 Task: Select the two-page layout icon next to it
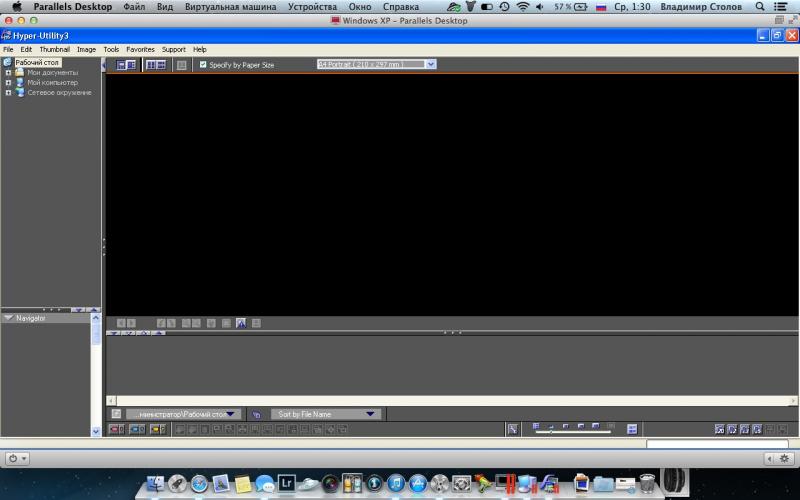pyautogui.click(x=131, y=65)
